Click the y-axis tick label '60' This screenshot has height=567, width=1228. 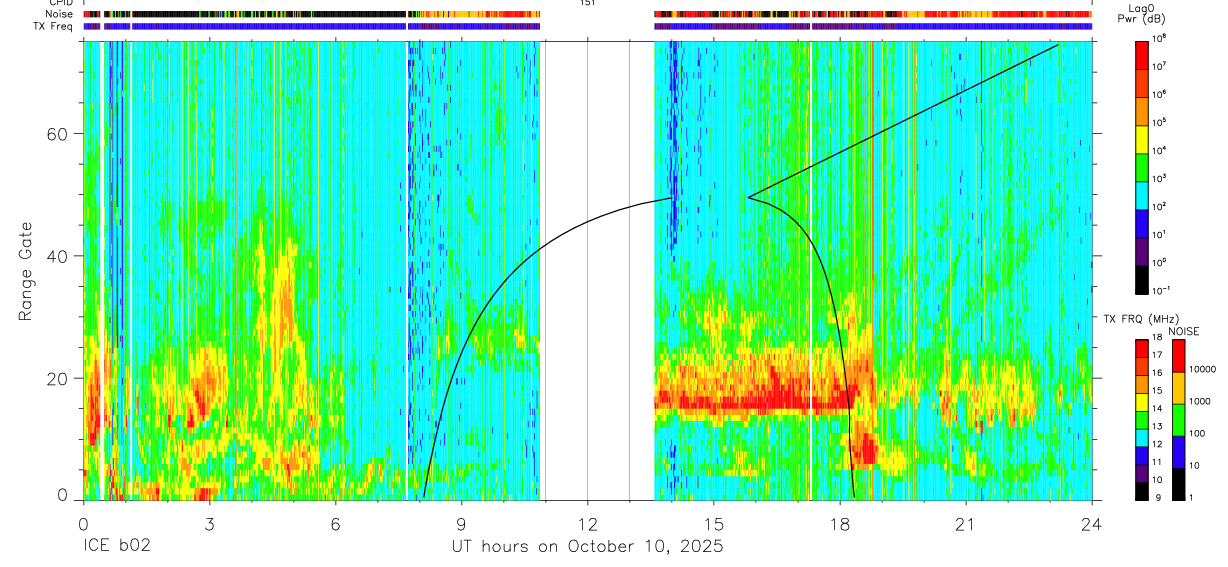[58, 134]
